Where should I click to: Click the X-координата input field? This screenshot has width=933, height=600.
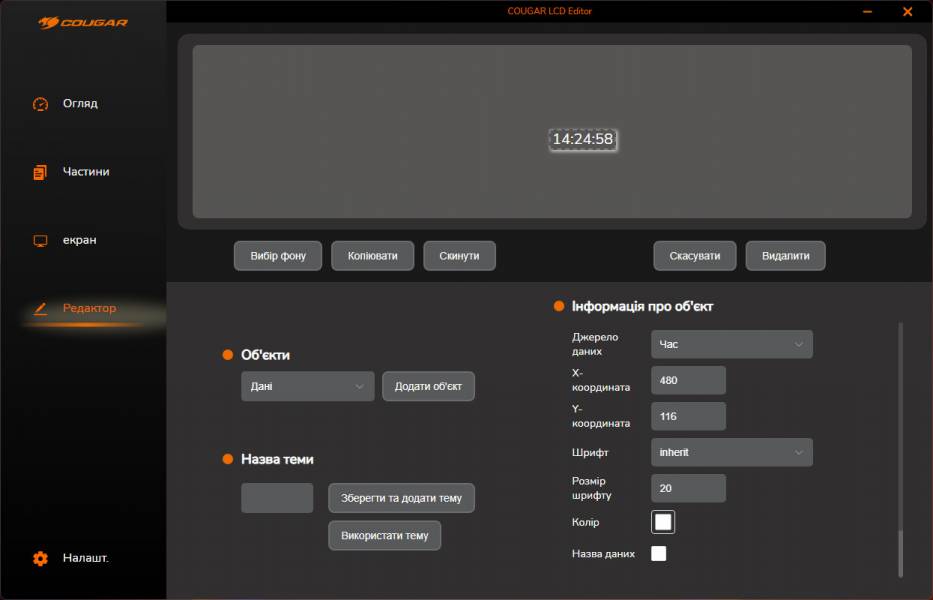tap(688, 380)
